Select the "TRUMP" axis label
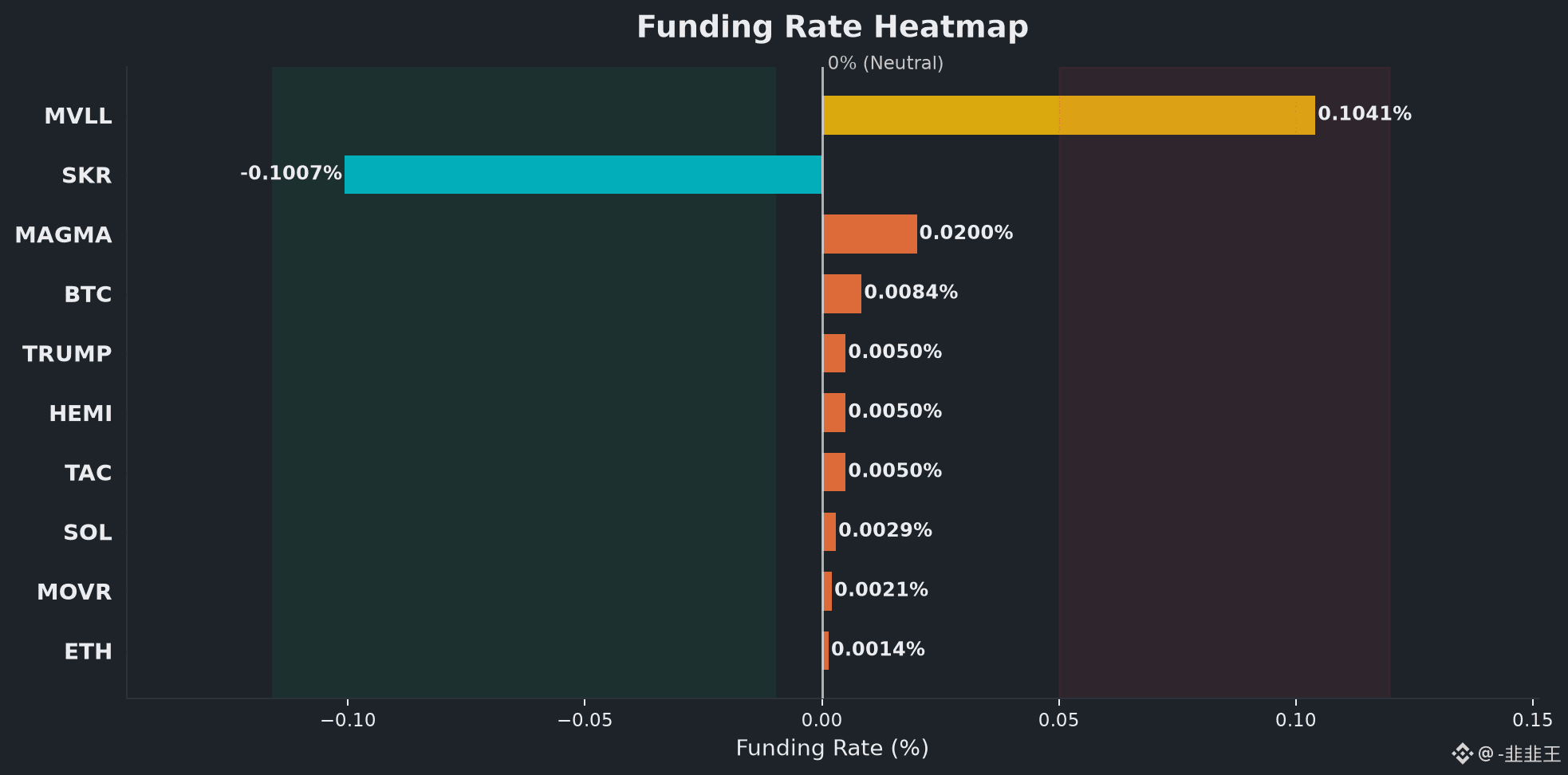The image size is (1568, 775). coord(67,354)
